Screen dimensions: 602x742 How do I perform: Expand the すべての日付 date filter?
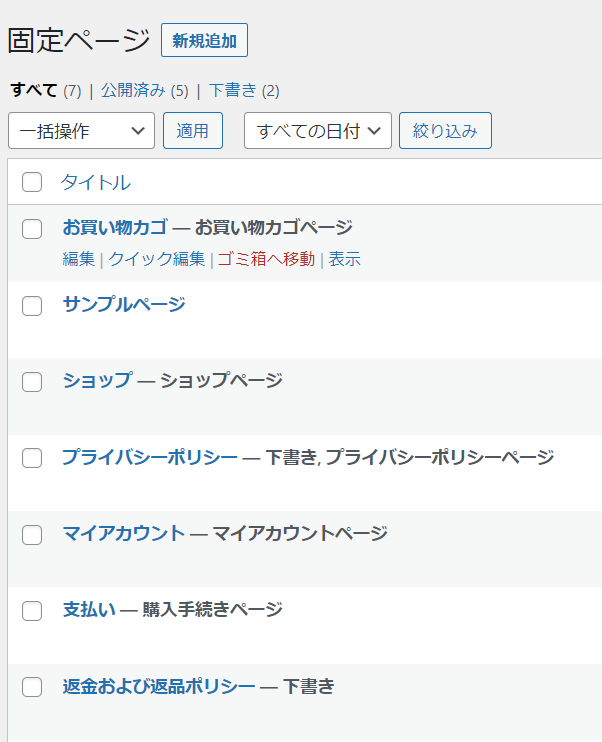[317, 131]
